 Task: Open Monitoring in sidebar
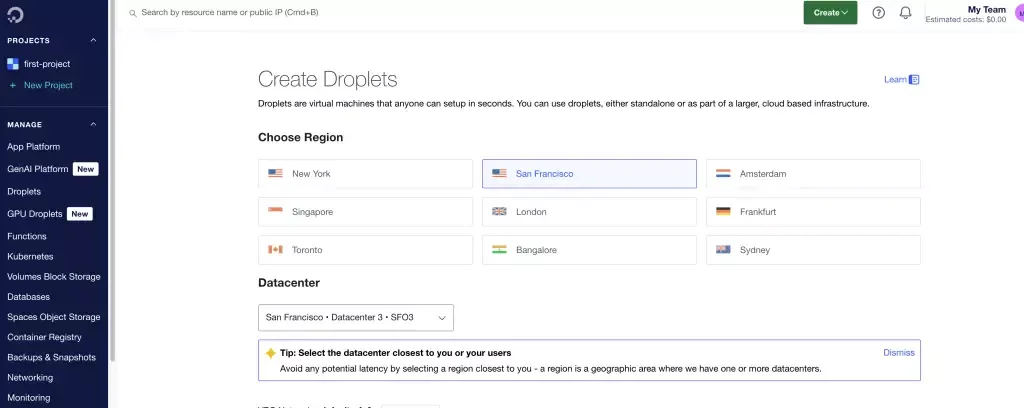click(x=29, y=398)
